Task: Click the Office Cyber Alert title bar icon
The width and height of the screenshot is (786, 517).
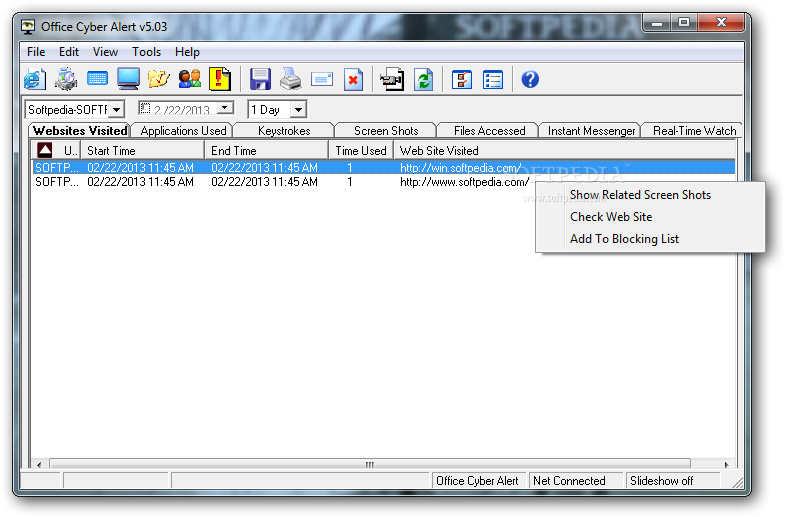Action: [28, 27]
